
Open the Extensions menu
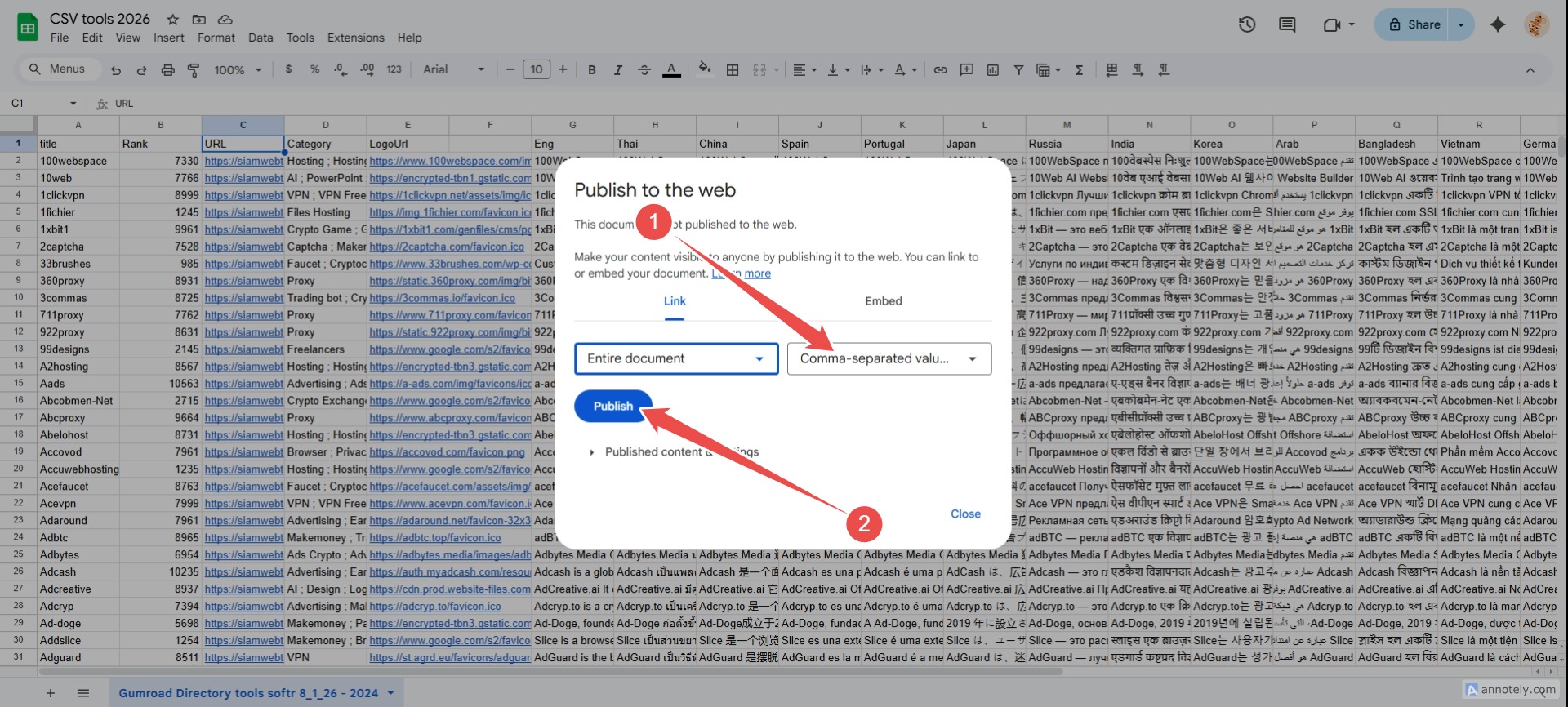355,38
